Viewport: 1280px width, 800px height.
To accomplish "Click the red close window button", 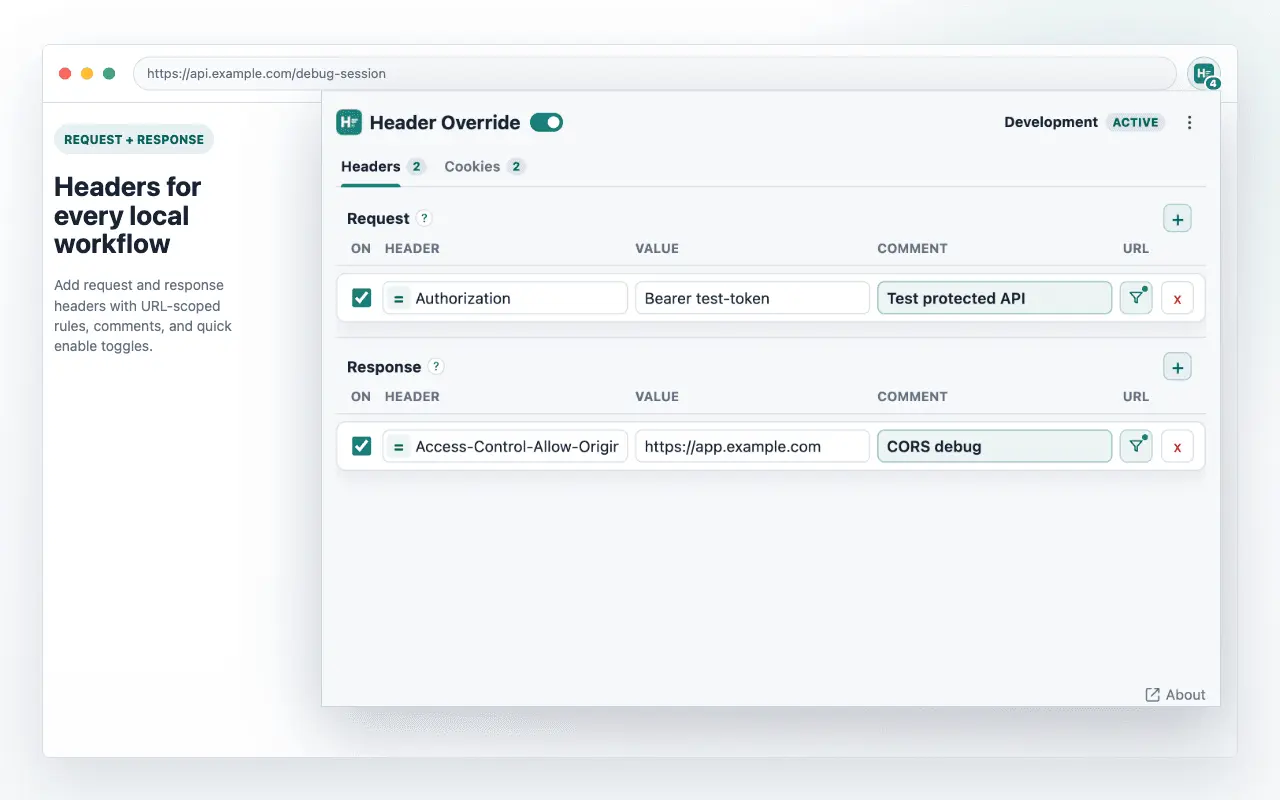I will coord(65,73).
